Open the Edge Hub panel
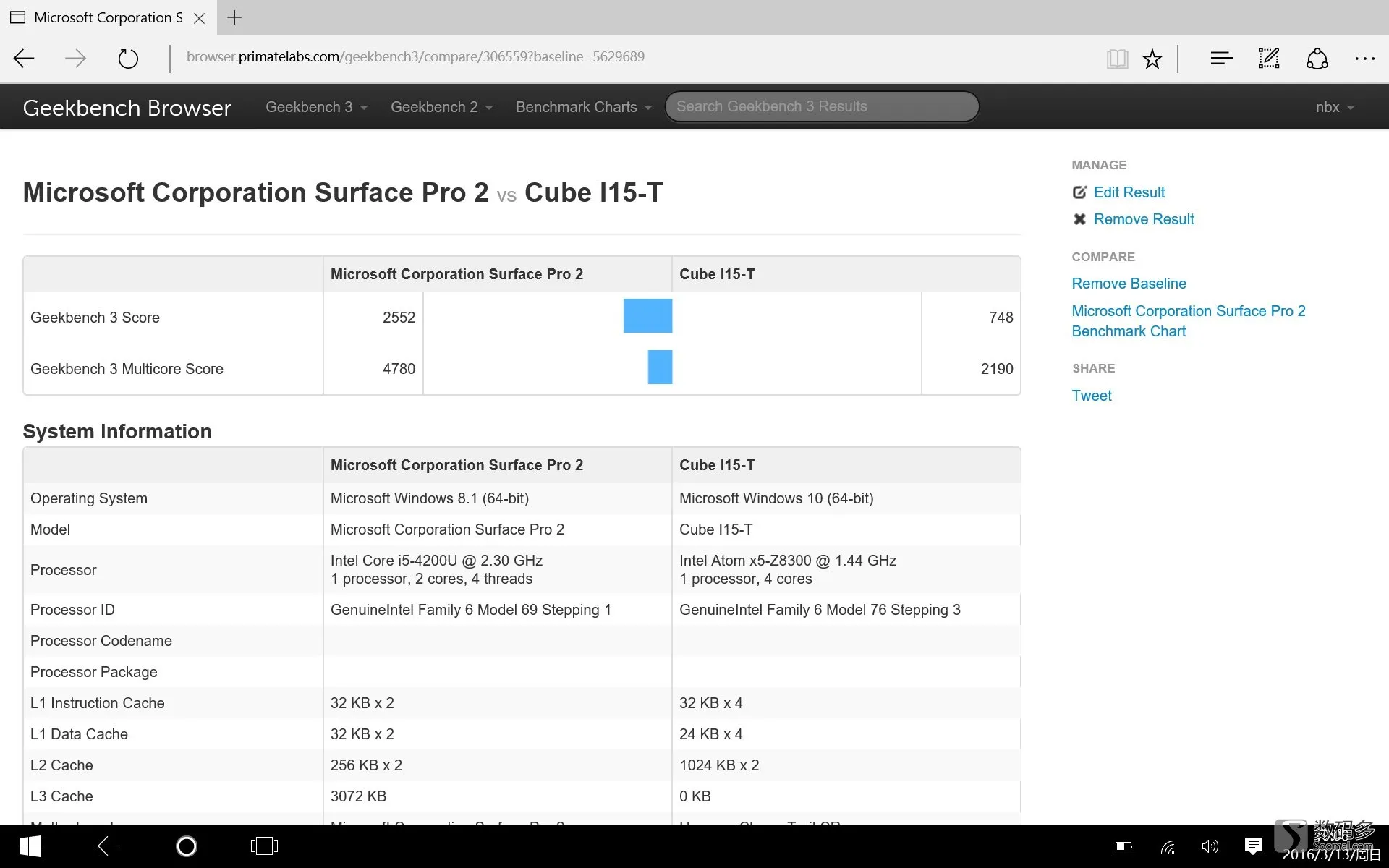 [1221, 59]
